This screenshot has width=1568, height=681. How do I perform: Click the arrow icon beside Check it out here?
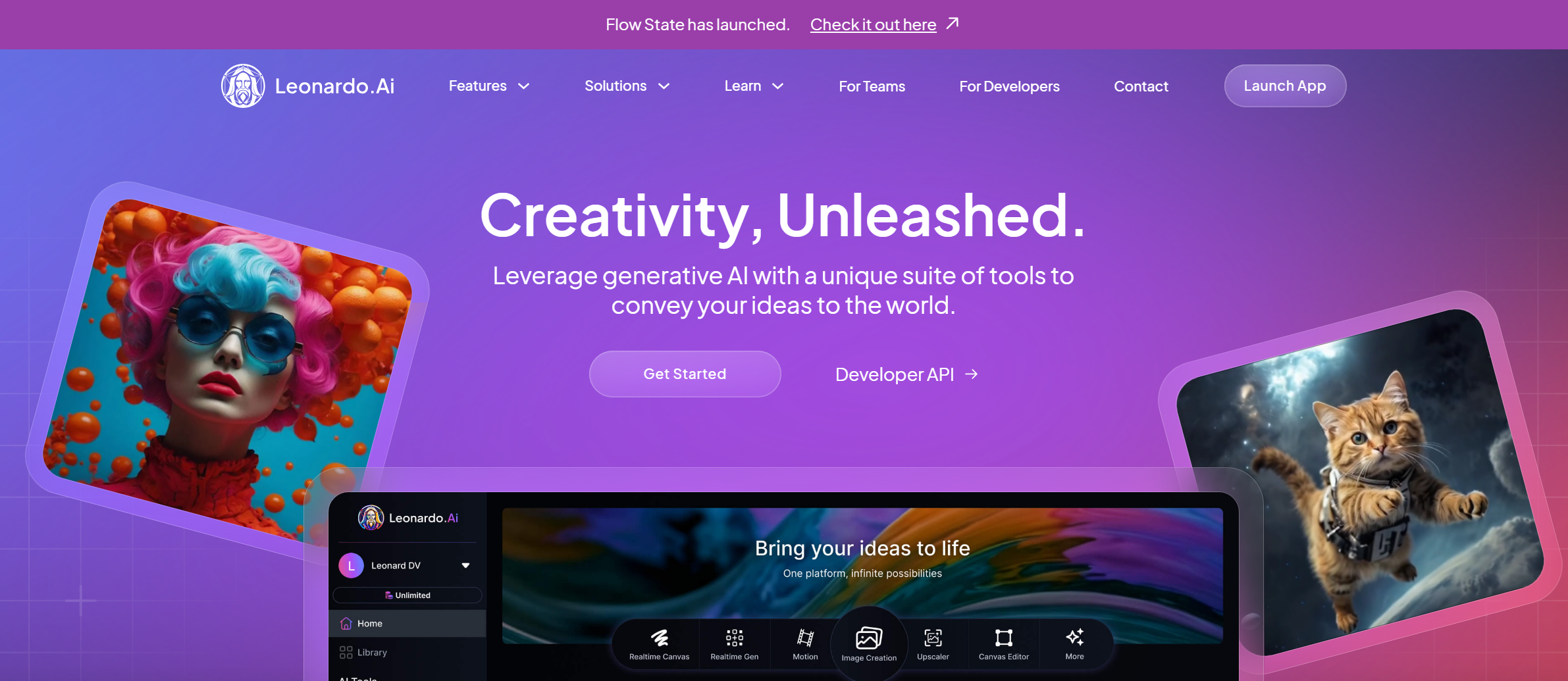pyautogui.click(x=952, y=24)
